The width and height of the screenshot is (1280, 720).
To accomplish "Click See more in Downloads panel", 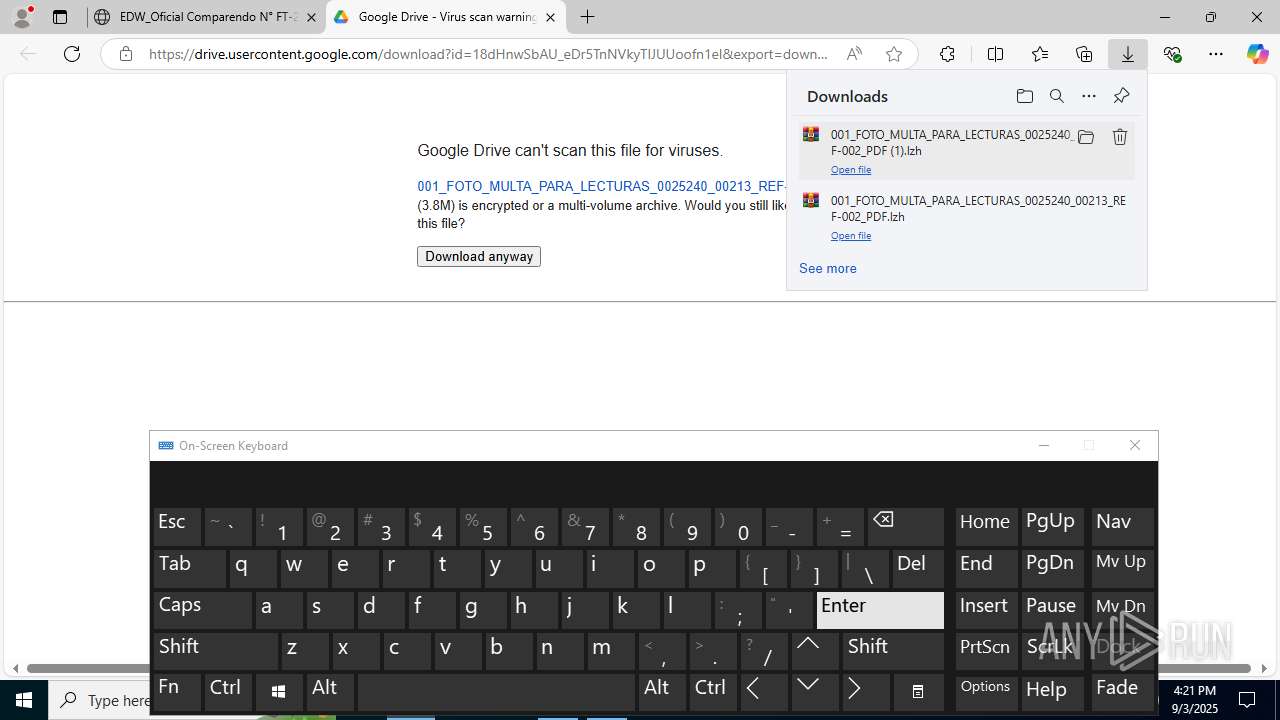I will 828,268.
